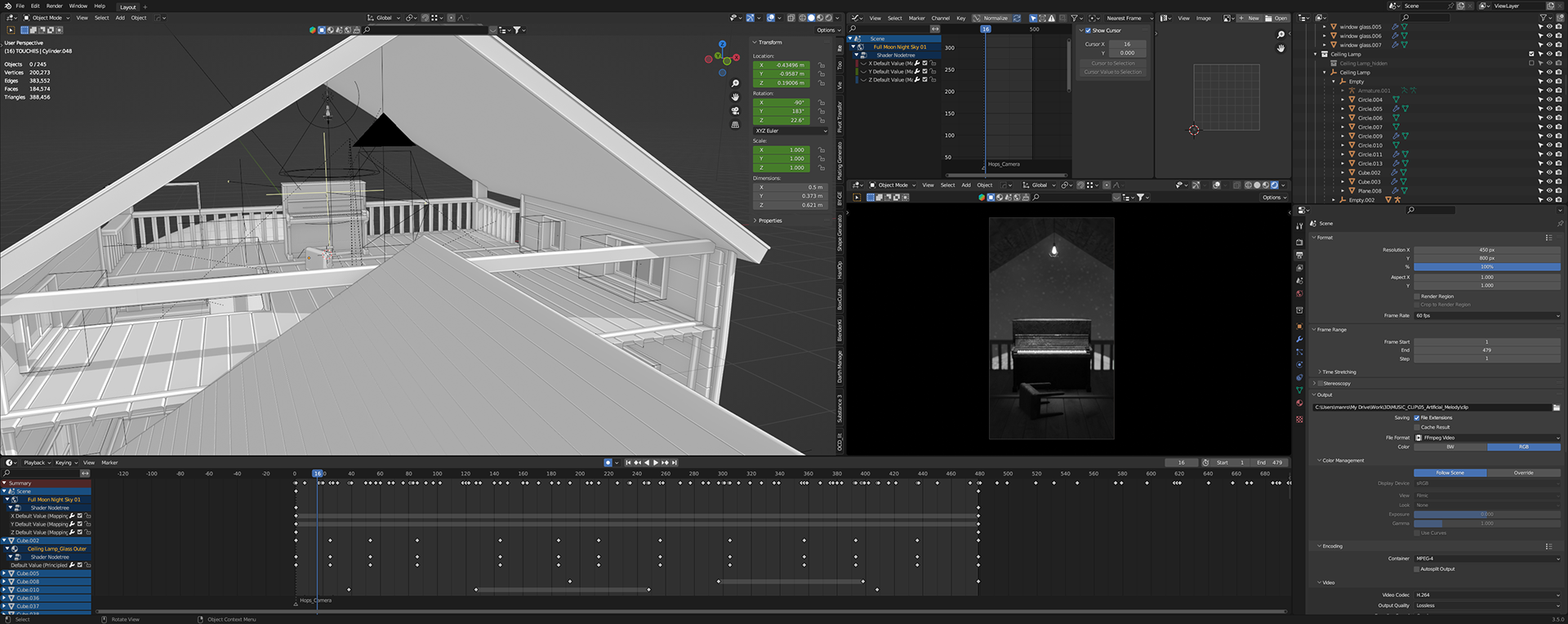This screenshot has height=624, width=1568.
Task: Open the Modifier properties wrench tab
Action: (1299, 339)
